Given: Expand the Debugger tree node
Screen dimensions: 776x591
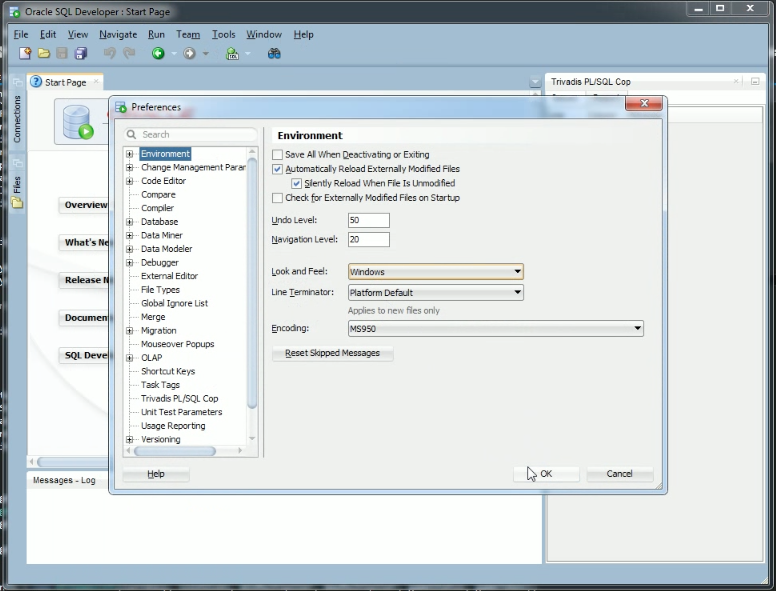Looking at the screenshot, I should tap(130, 262).
